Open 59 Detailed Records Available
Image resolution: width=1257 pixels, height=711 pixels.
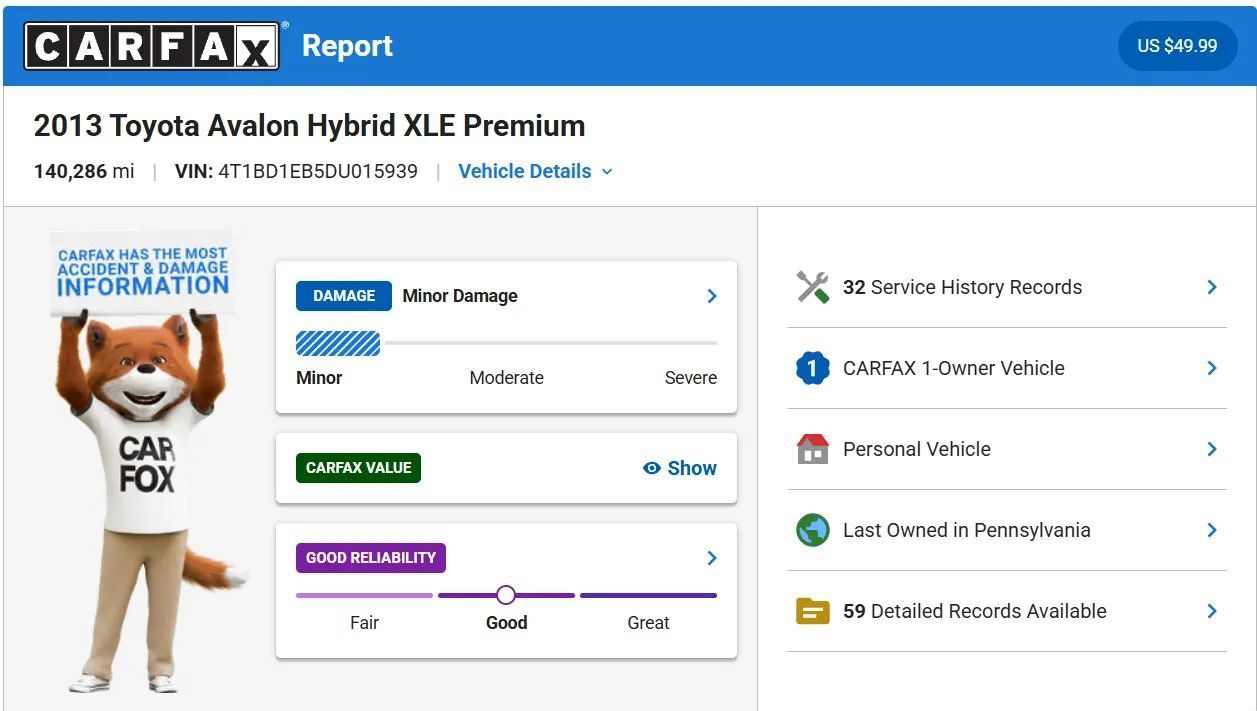[x=1007, y=611]
